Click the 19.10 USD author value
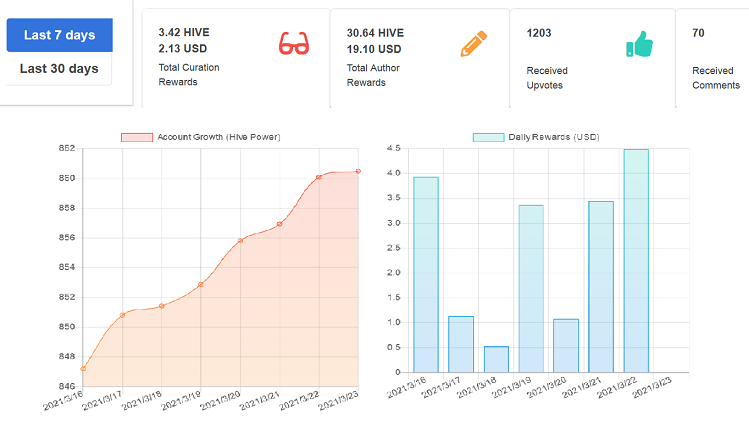The height and width of the screenshot is (424, 749). coord(374,49)
